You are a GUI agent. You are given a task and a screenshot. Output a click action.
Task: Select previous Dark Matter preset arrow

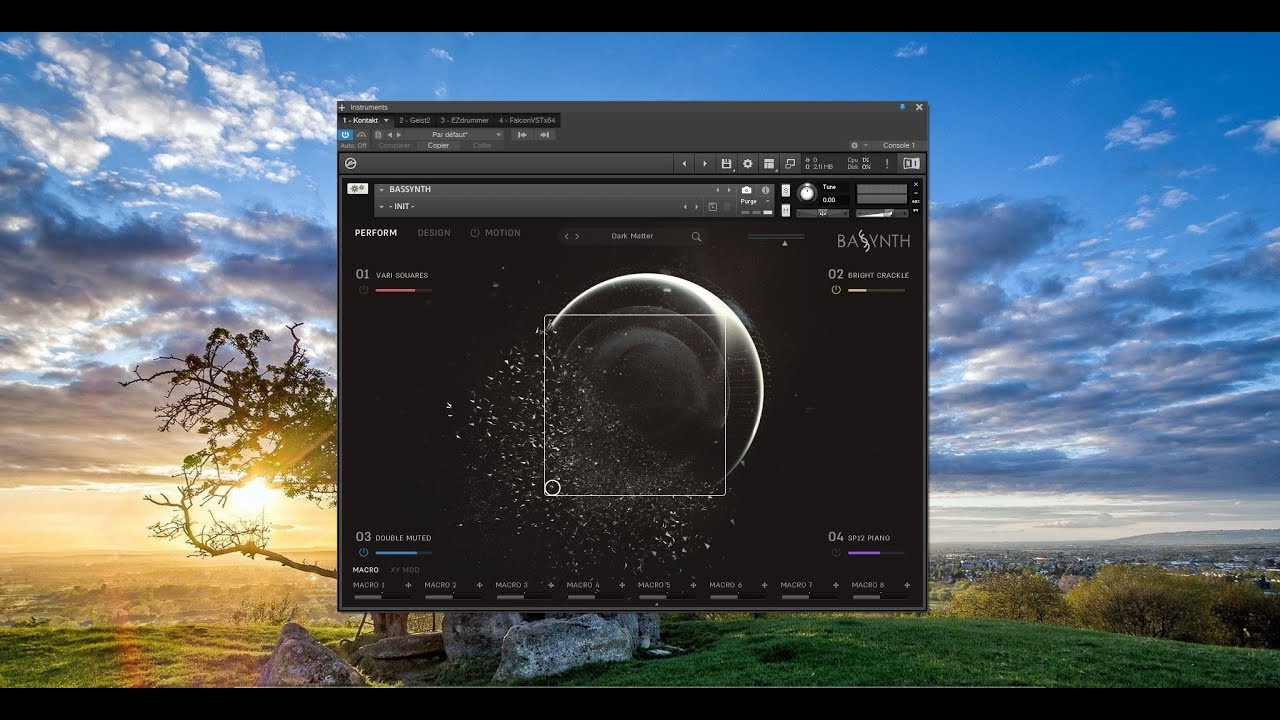[x=567, y=237]
